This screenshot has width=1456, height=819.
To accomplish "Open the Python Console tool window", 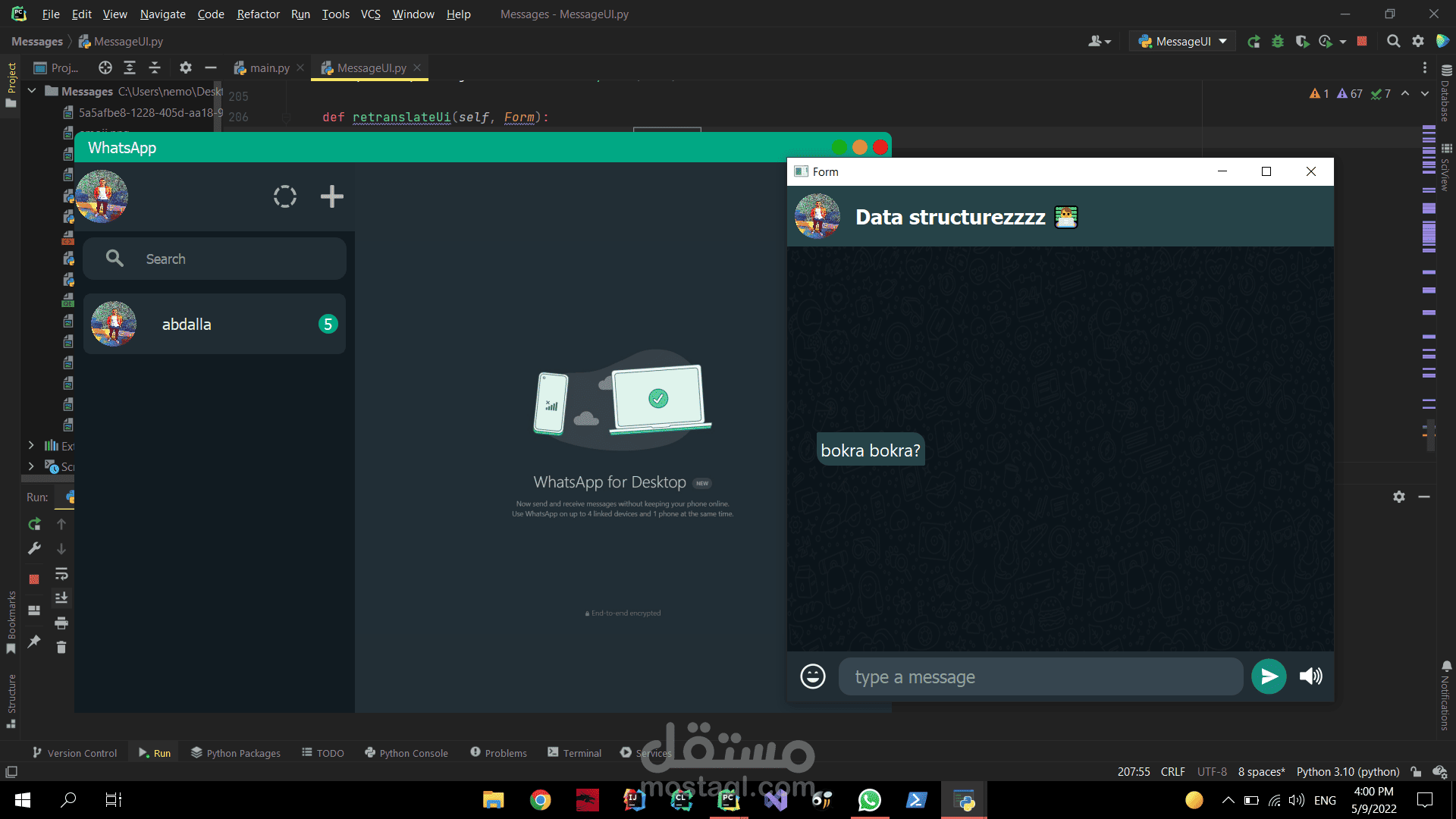I will 406,752.
